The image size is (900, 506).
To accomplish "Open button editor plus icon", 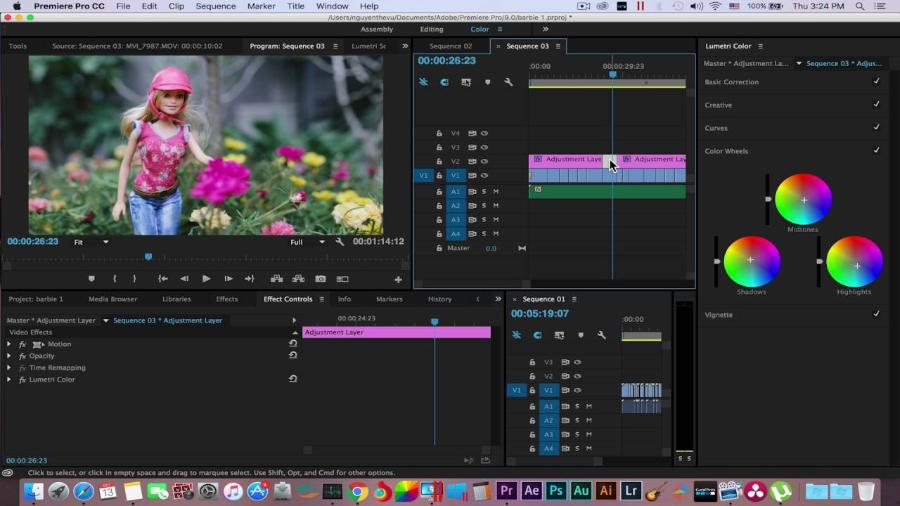I will pos(398,279).
